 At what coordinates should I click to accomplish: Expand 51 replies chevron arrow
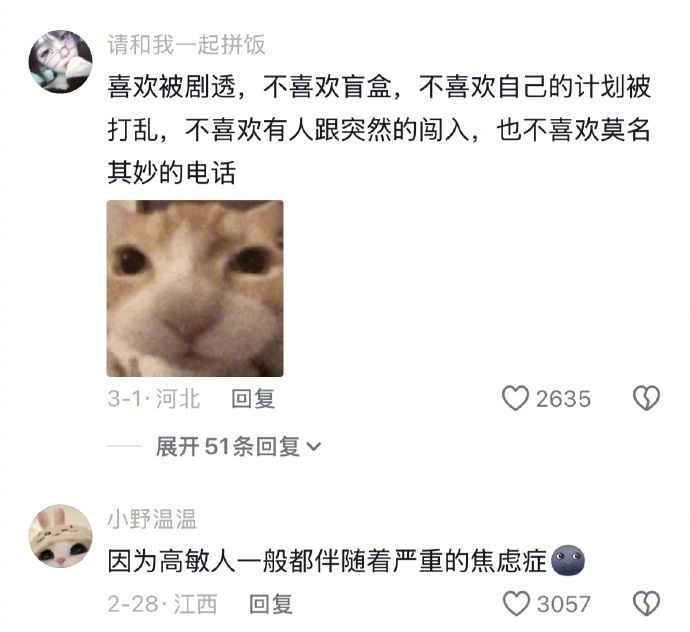pos(314,447)
